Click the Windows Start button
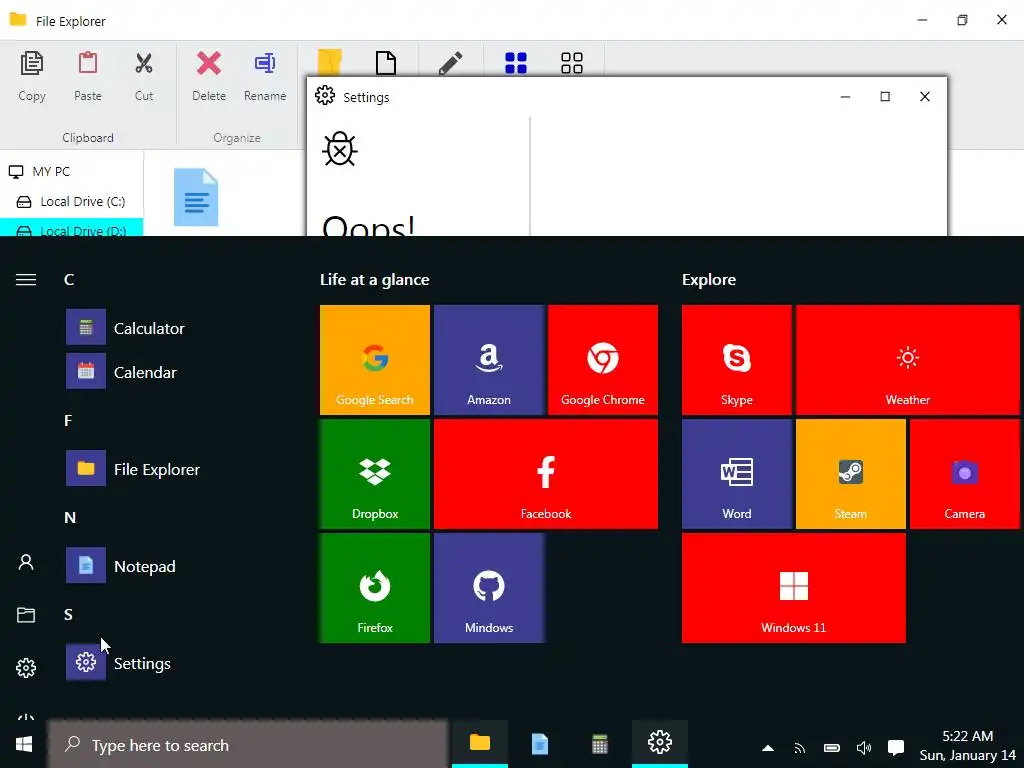The width and height of the screenshot is (1024, 768). click(24, 744)
